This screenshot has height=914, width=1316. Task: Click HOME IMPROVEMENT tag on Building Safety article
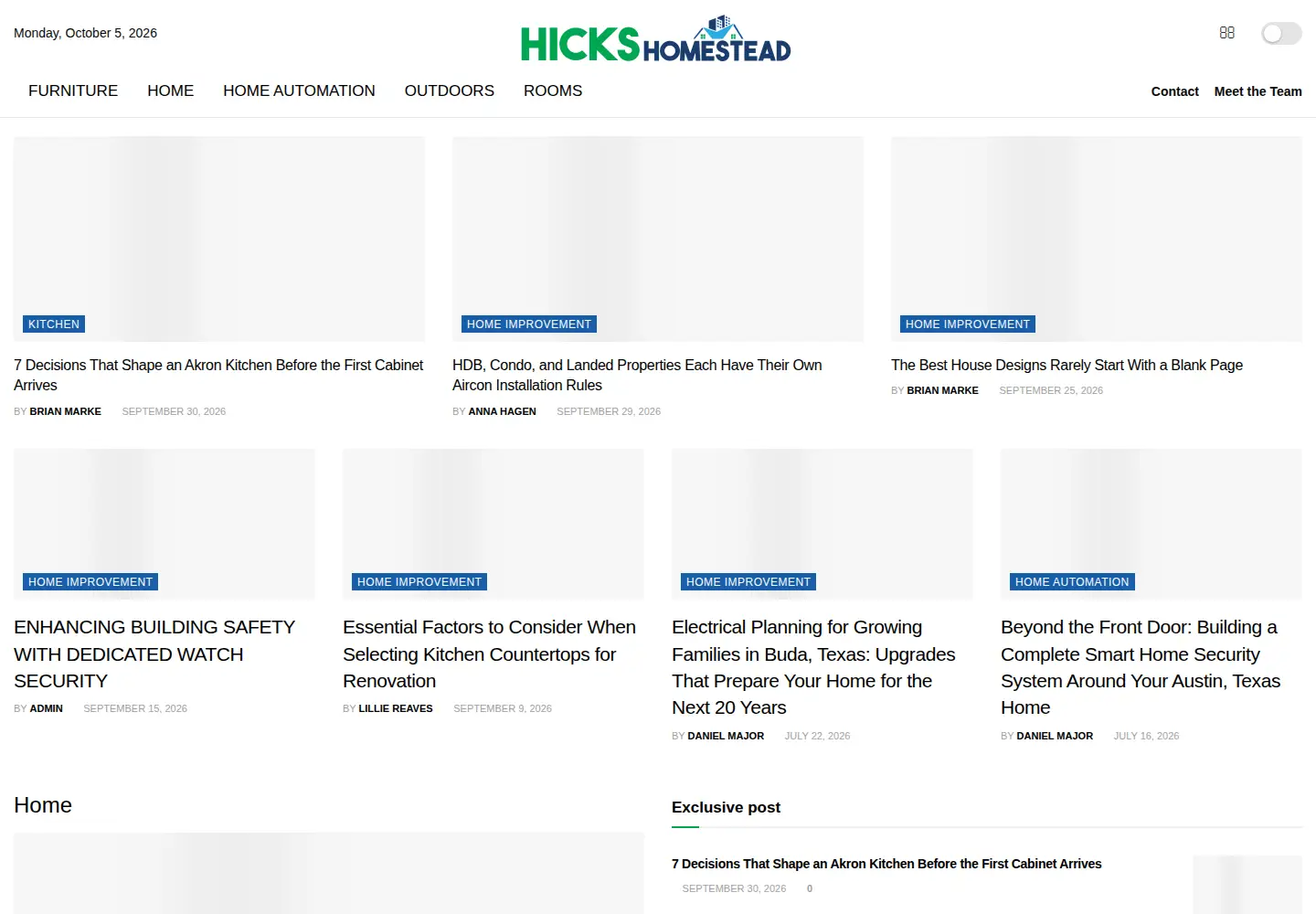click(90, 582)
